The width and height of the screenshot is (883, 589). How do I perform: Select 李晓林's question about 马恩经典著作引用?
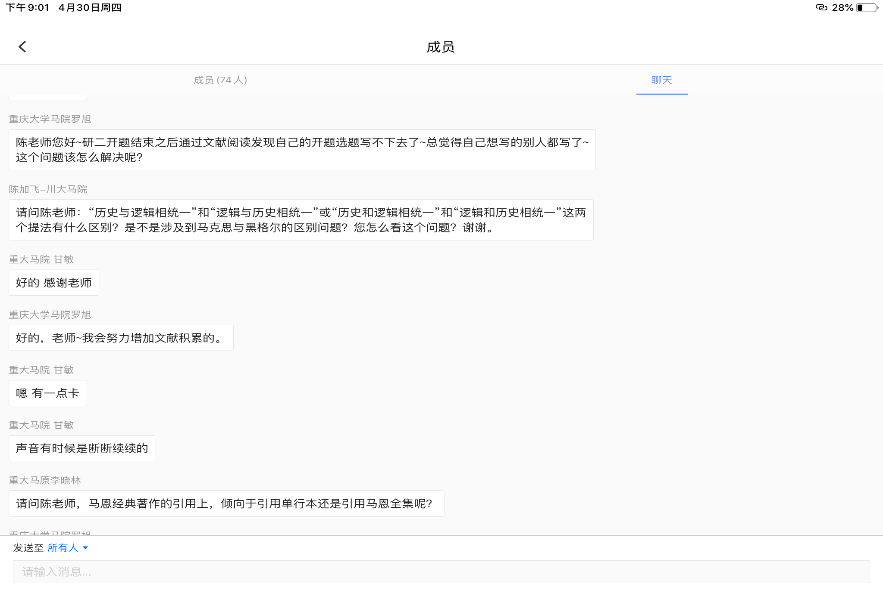[225, 503]
